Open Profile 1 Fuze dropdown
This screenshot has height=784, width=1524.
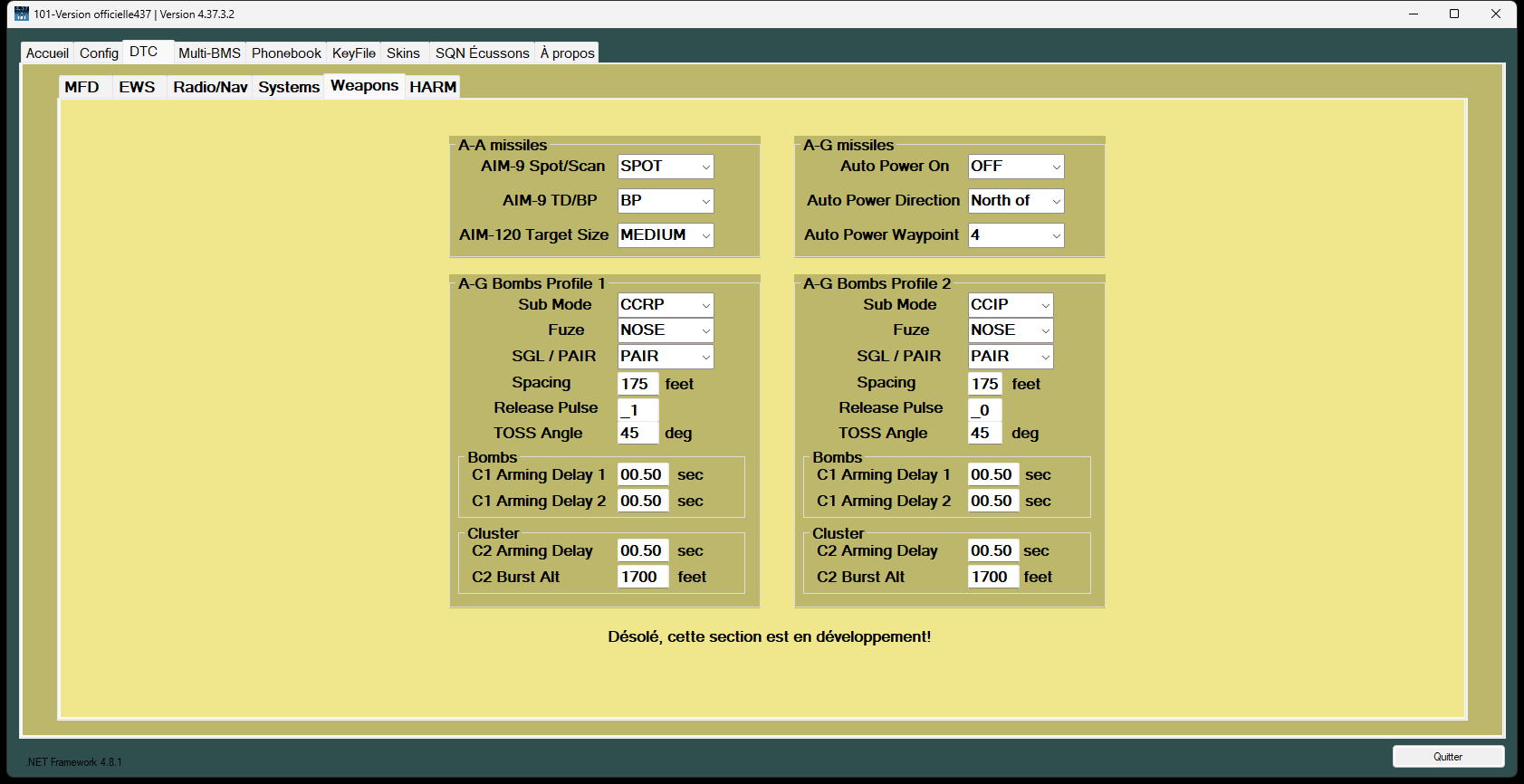666,330
